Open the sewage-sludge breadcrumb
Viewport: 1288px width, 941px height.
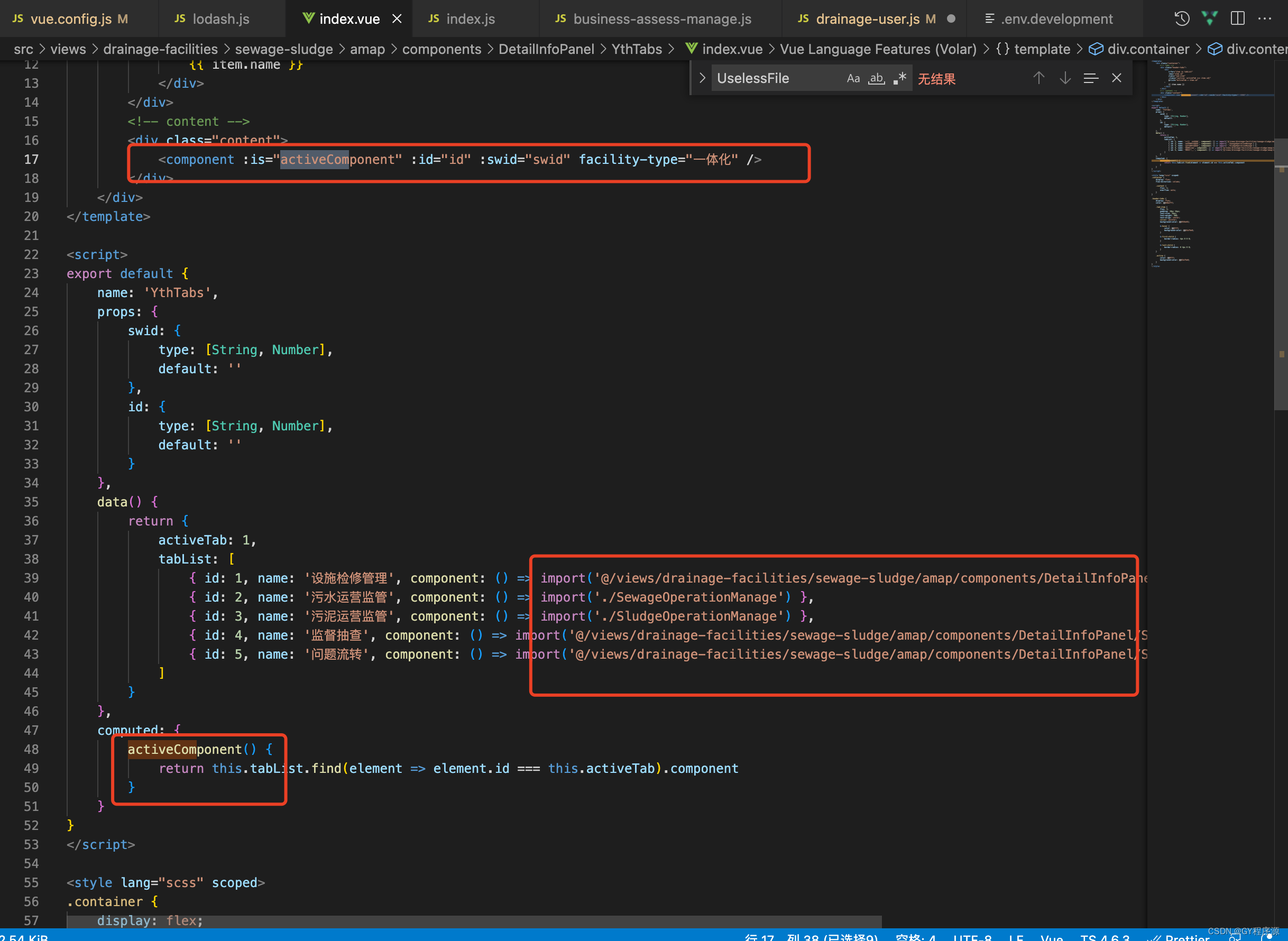click(284, 49)
